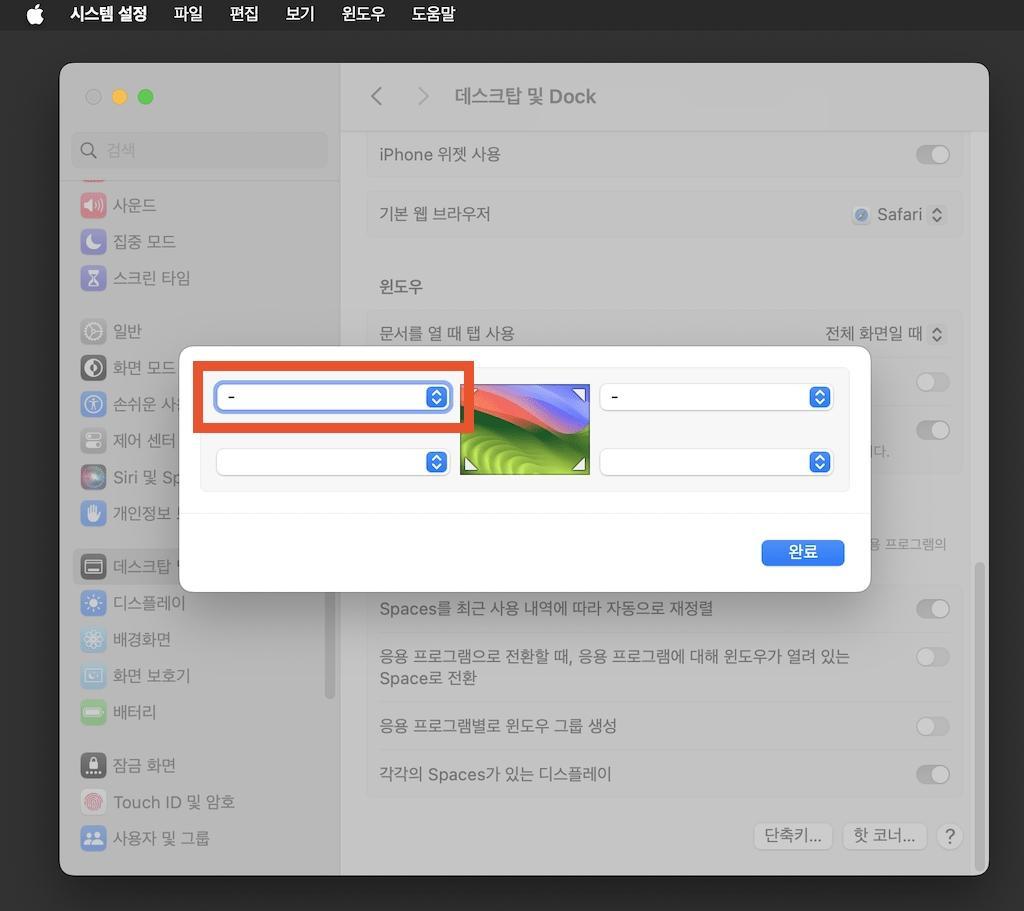The width and height of the screenshot is (1024, 911).
Task: Open the 기본 웹 브라우저 Safari dropdown
Action: click(899, 215)
